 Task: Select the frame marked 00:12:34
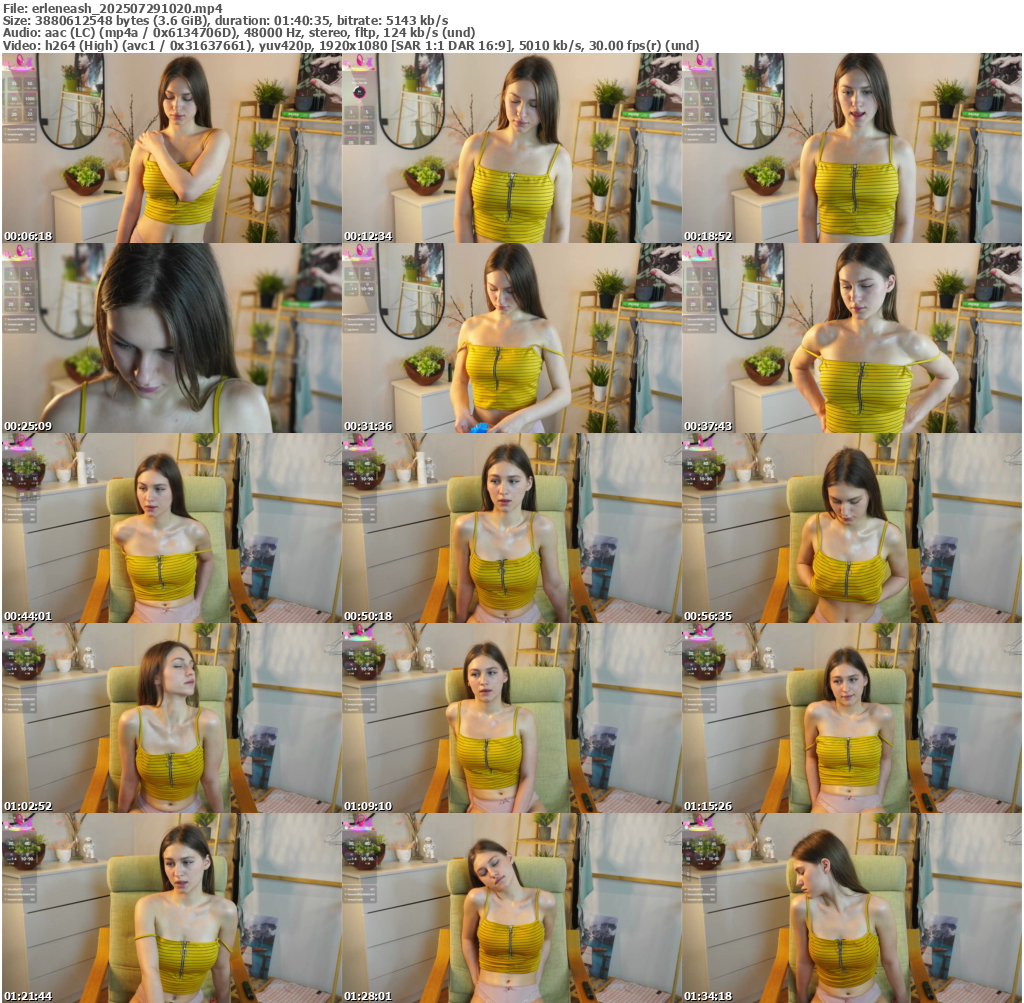[511, 148]
